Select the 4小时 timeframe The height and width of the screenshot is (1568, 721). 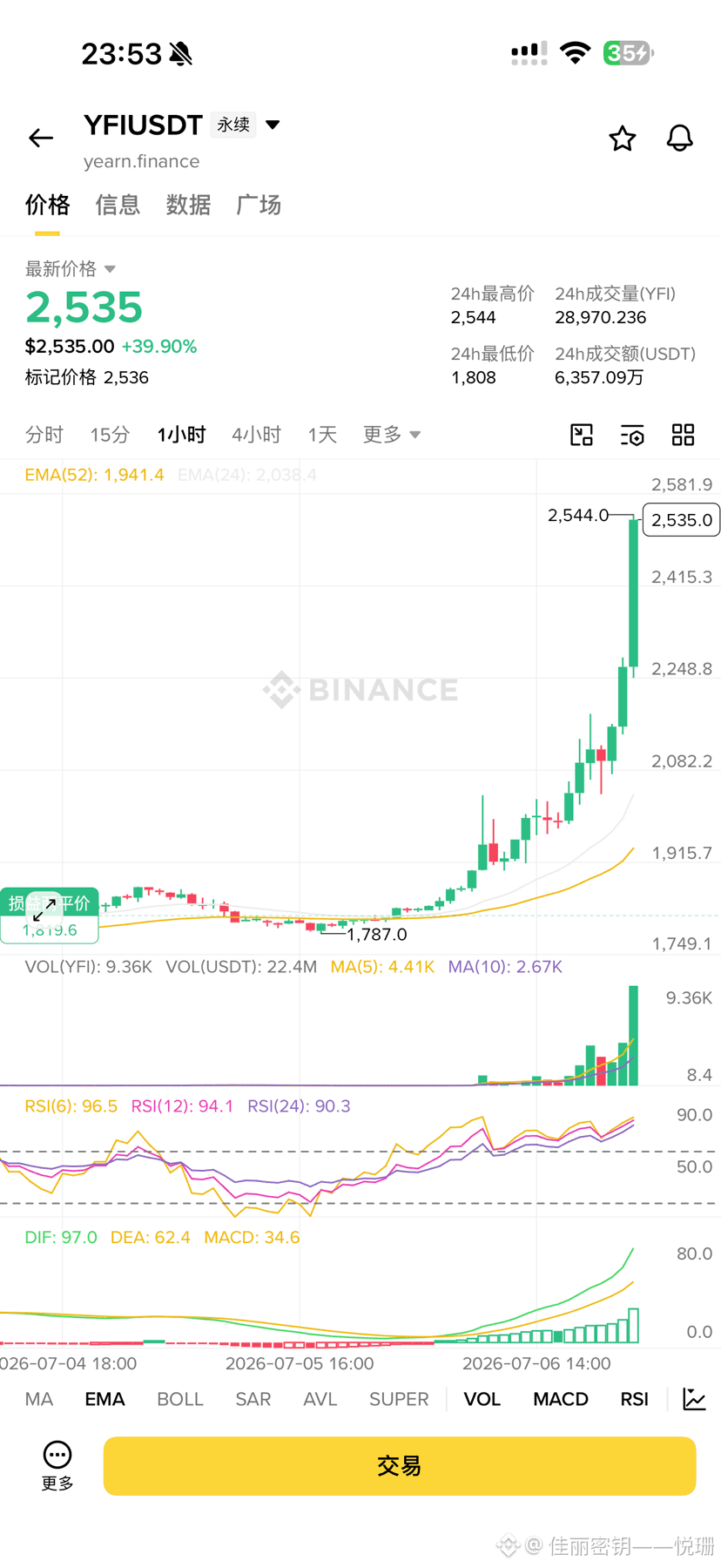[256, 435]
